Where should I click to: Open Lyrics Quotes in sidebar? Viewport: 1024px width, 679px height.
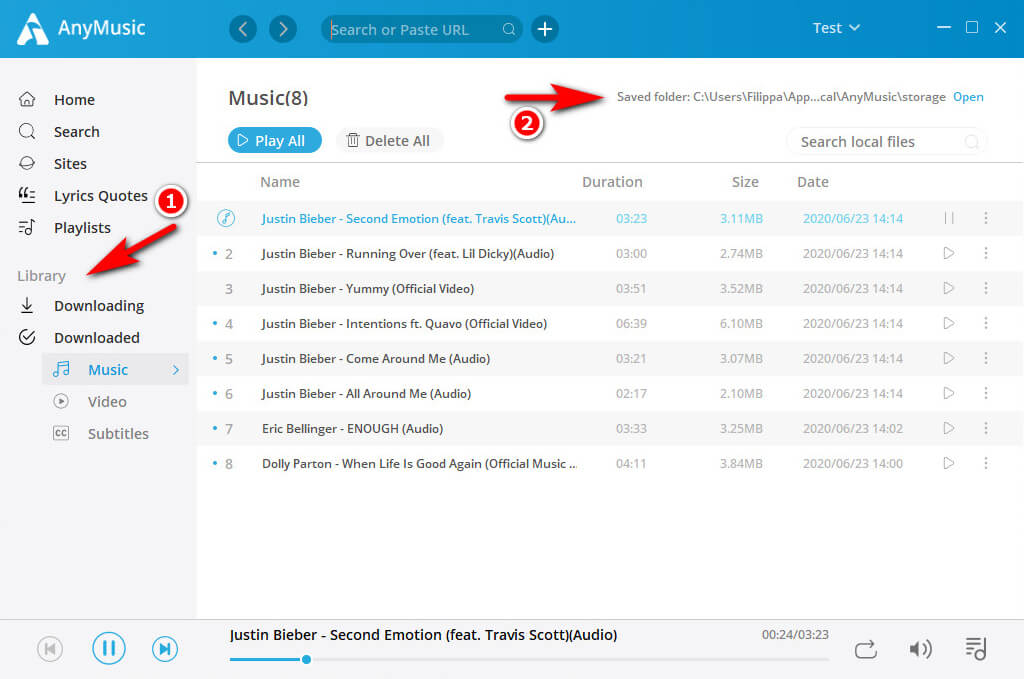101,196
